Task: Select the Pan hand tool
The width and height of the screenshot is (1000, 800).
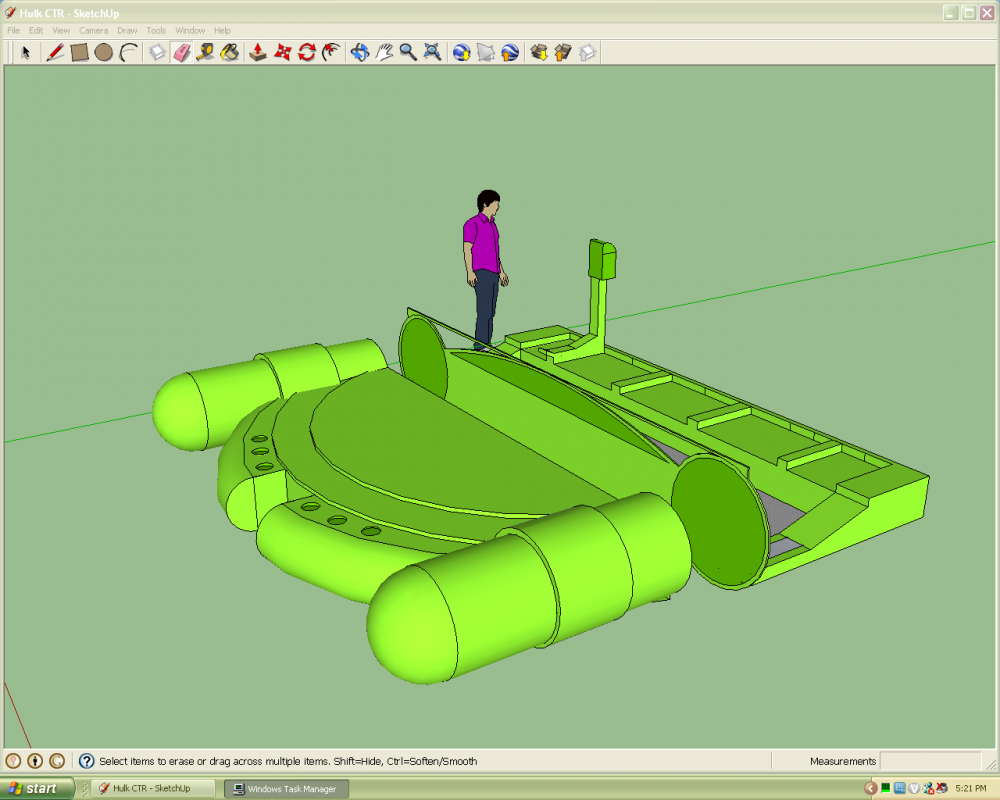Action: tap(384, 52)
